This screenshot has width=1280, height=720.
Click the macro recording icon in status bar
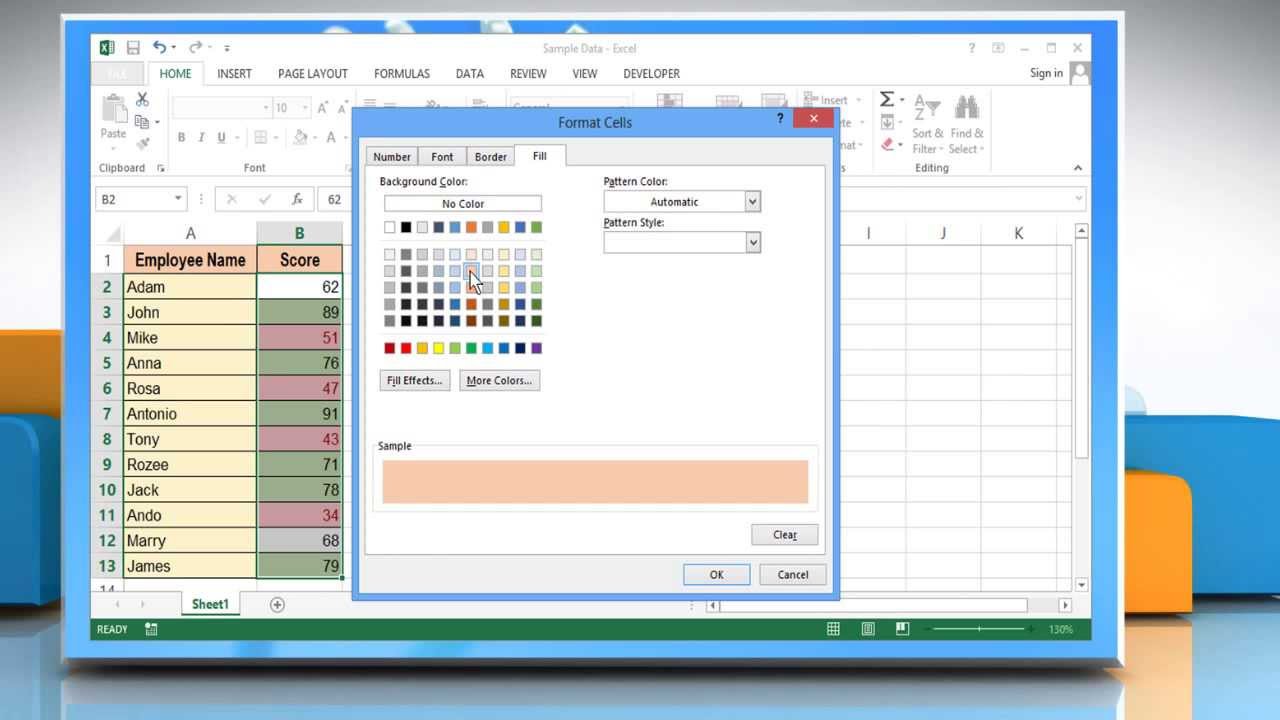(151, 629)
